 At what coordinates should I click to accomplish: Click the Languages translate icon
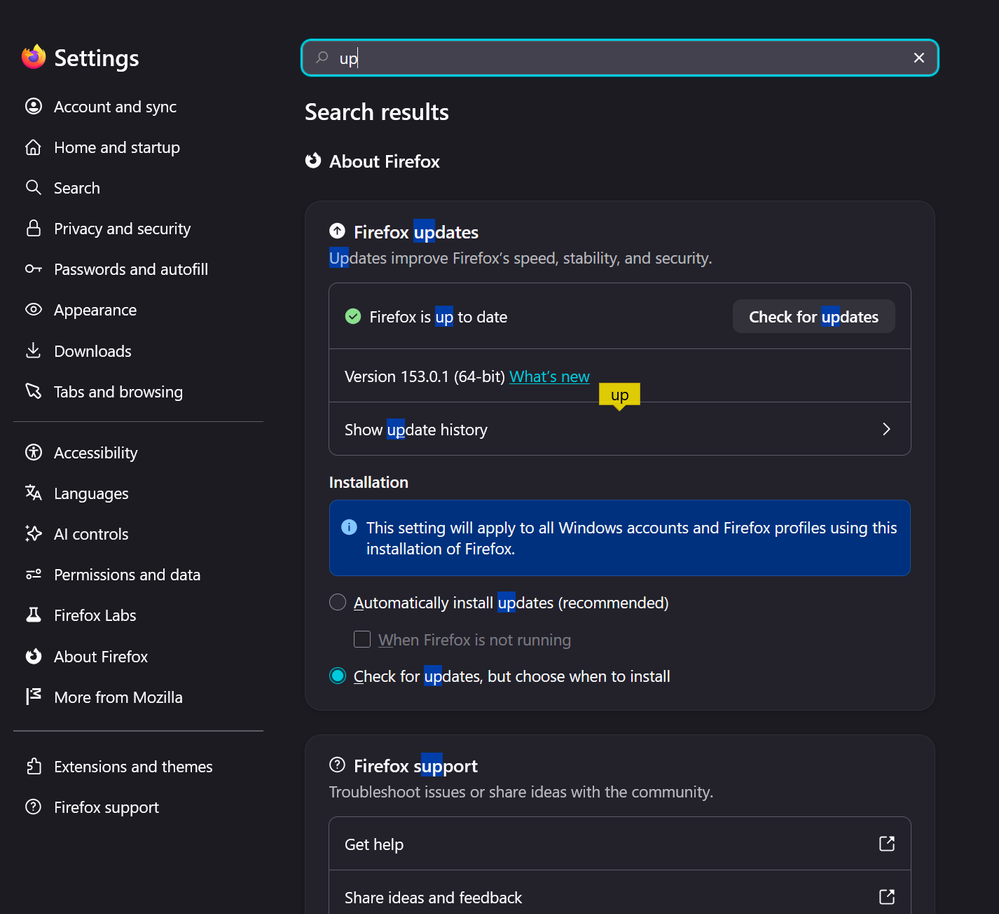tap(33, 493)
